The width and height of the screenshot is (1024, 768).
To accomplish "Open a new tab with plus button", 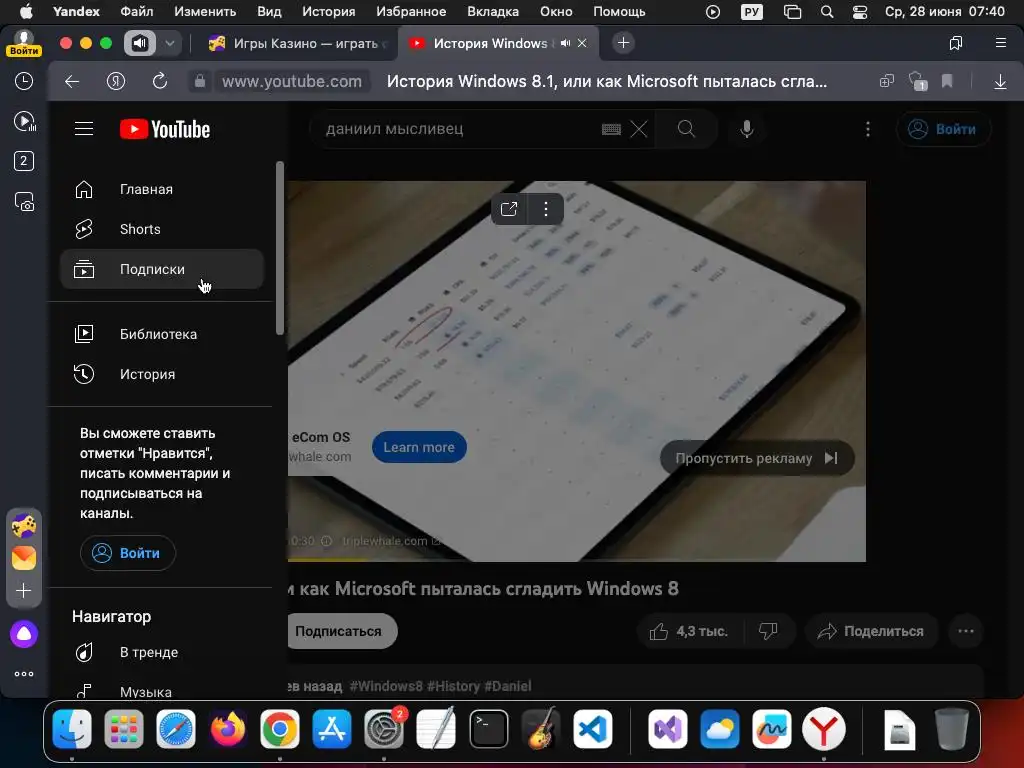I will coord(623,43).
